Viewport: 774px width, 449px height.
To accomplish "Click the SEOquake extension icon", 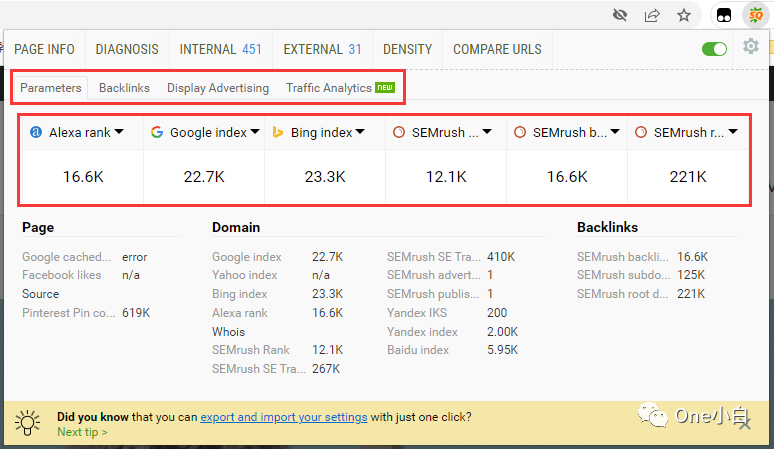I will [x=756, y=15].
